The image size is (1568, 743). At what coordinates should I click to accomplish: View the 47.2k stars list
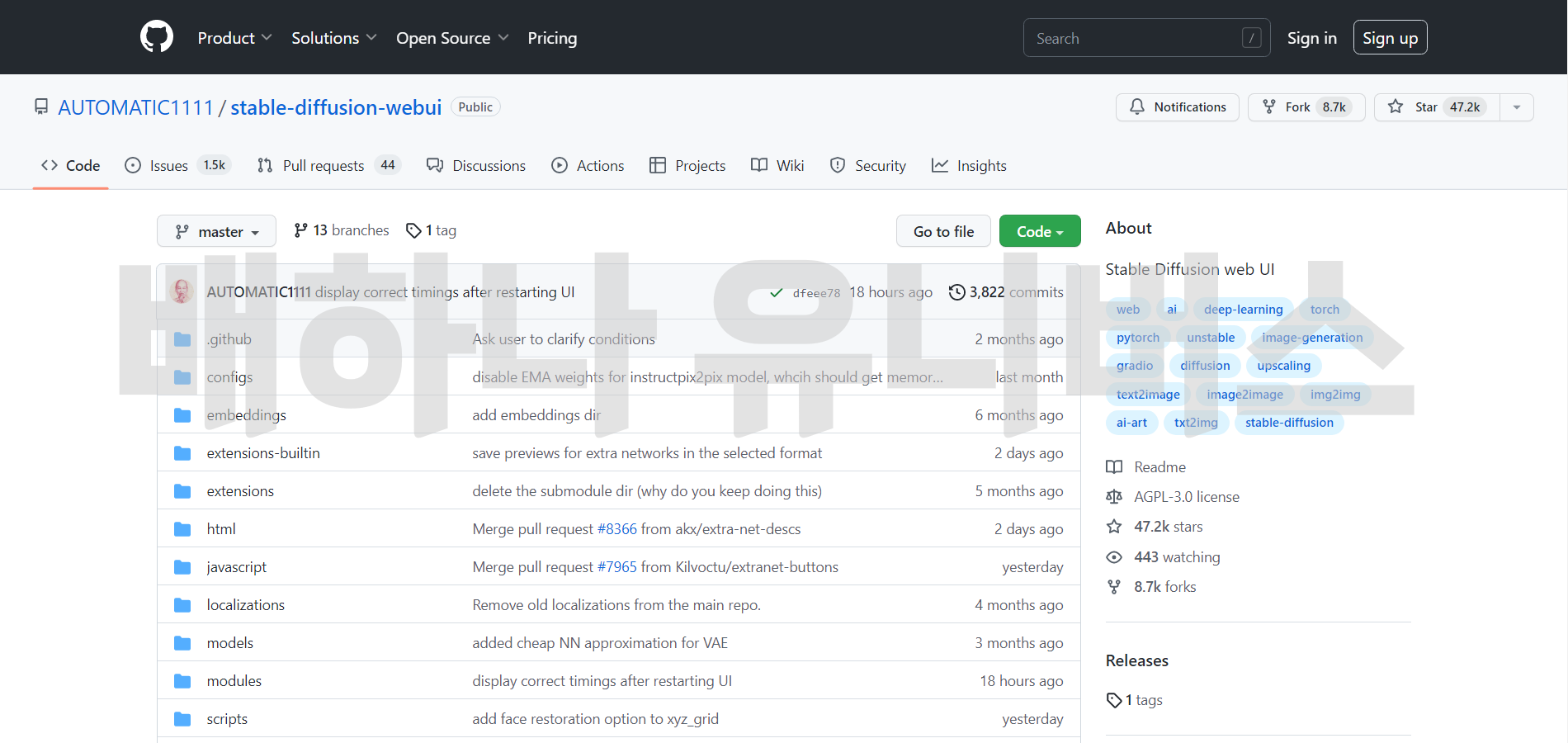tap(1155, 527)
